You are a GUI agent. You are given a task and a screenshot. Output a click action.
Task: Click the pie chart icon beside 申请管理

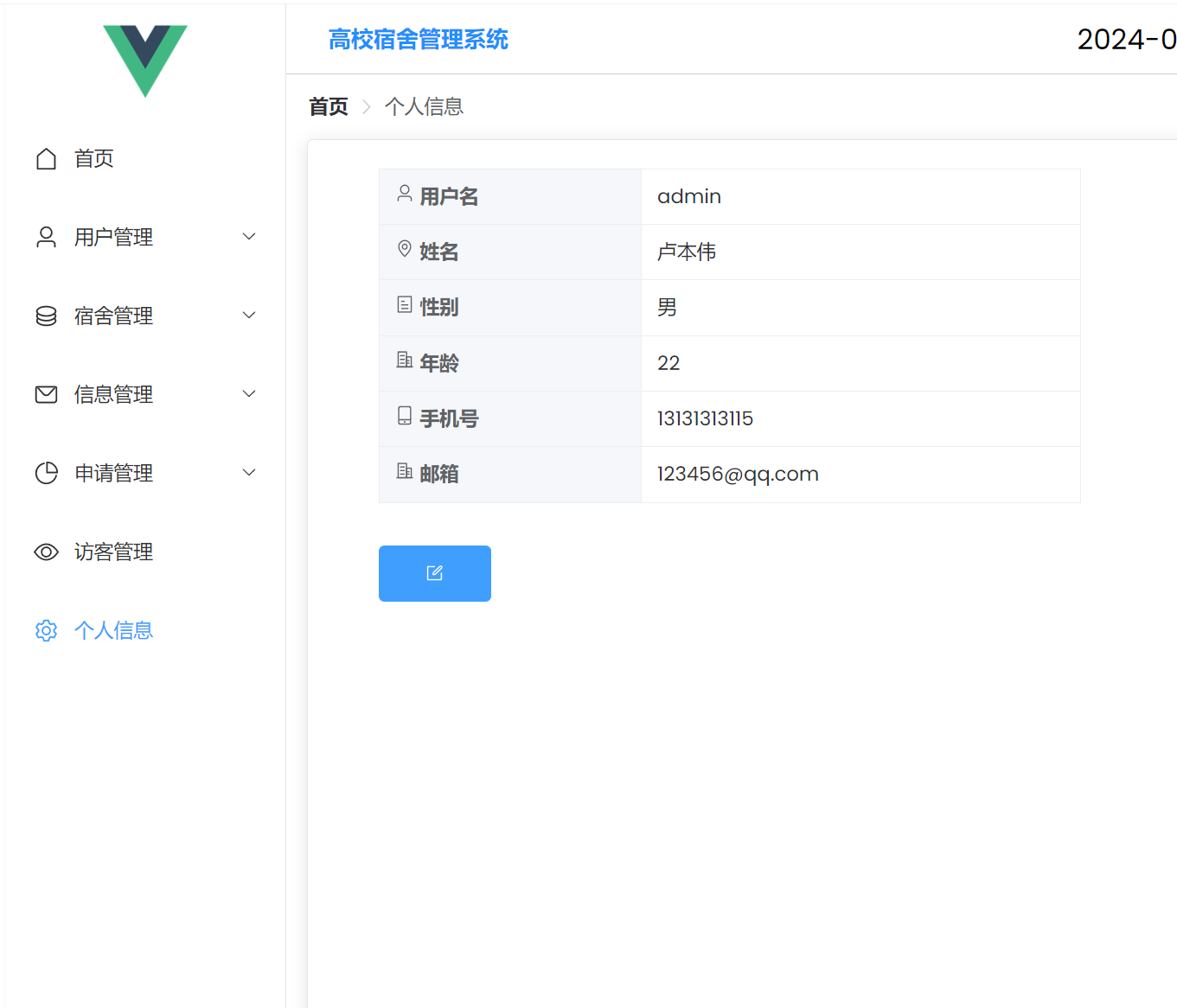pyautogui.click(x=46, y=473)
